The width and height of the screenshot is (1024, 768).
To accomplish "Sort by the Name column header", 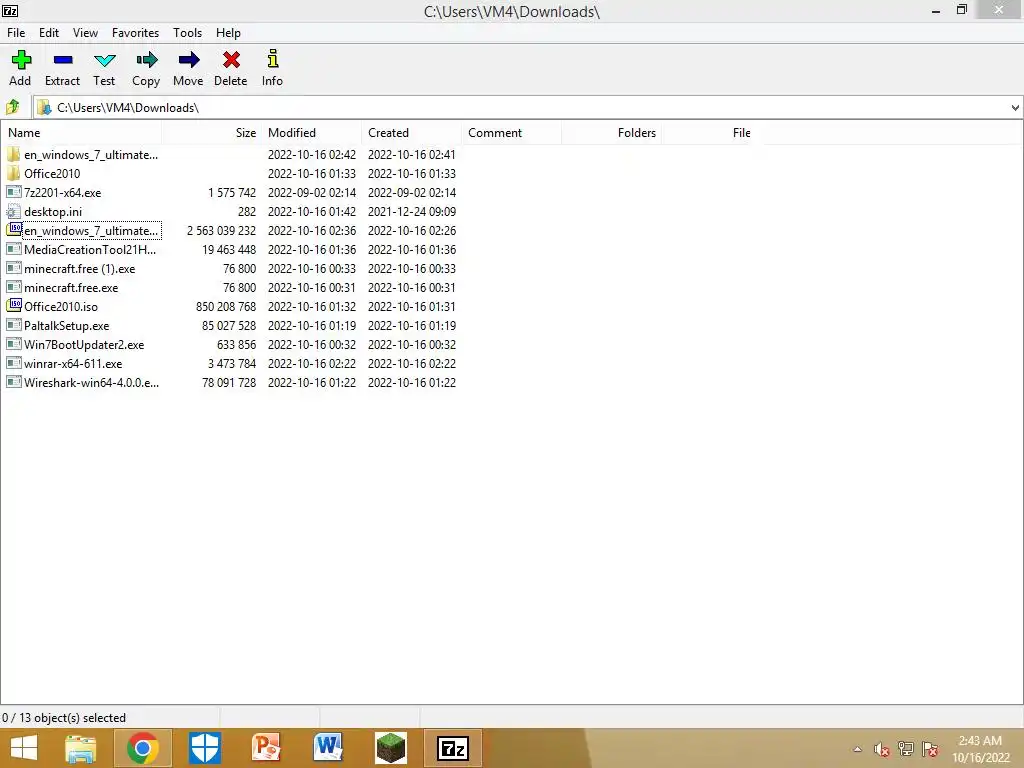I will (x=82, y=133).
